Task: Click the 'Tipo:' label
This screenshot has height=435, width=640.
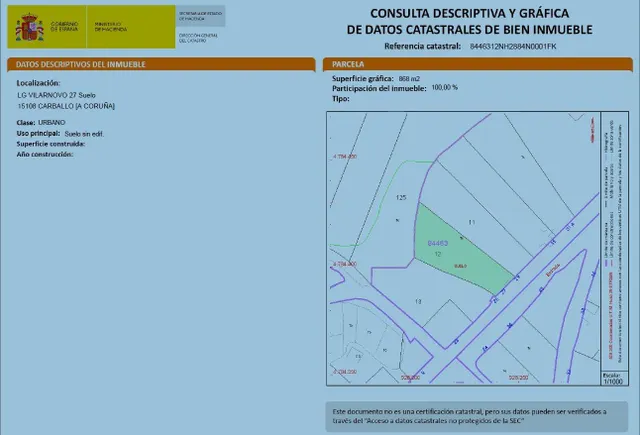Action: [x=340, y=99]
